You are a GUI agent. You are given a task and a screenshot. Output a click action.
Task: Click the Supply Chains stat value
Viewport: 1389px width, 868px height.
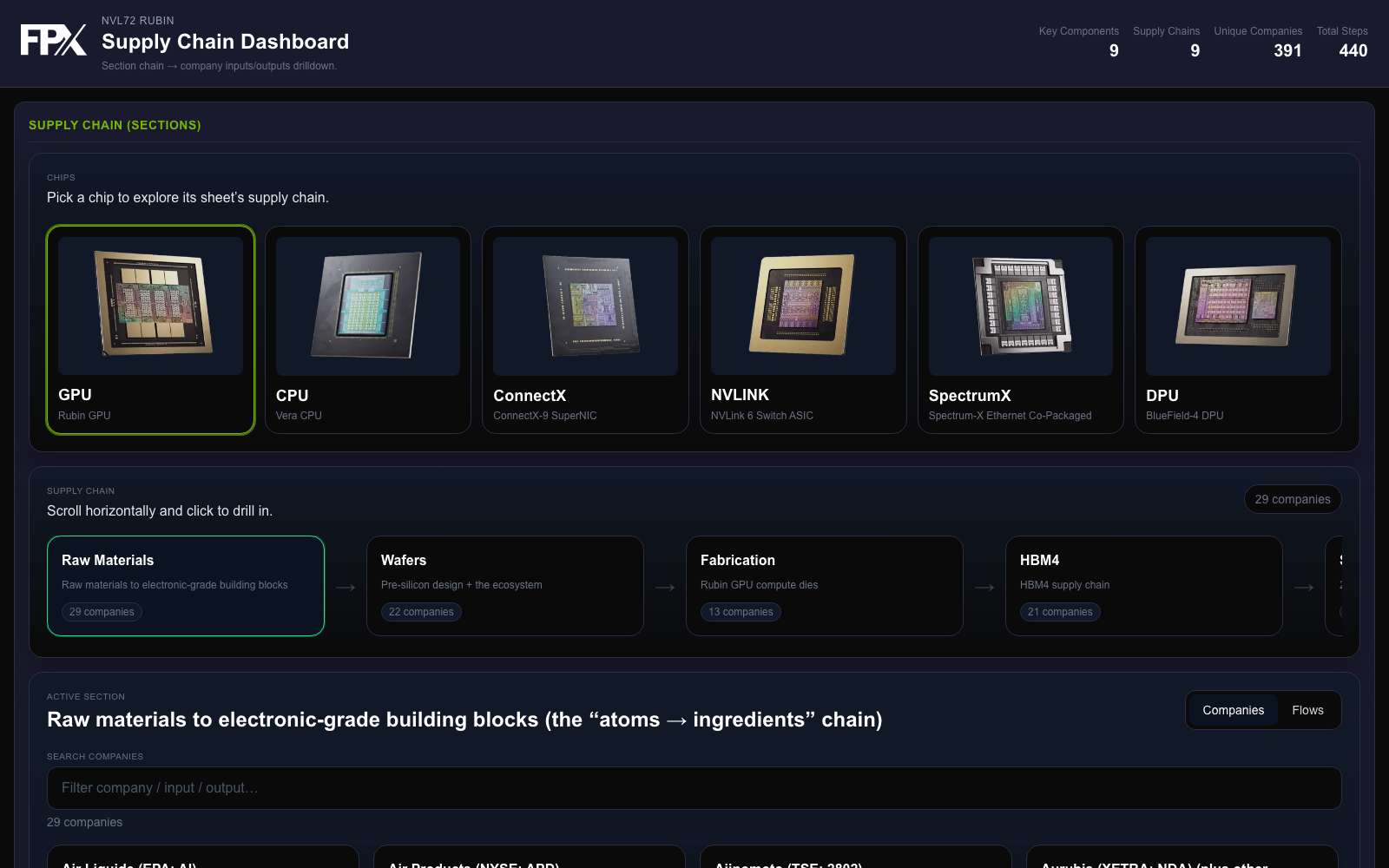tap(1195, 50)
